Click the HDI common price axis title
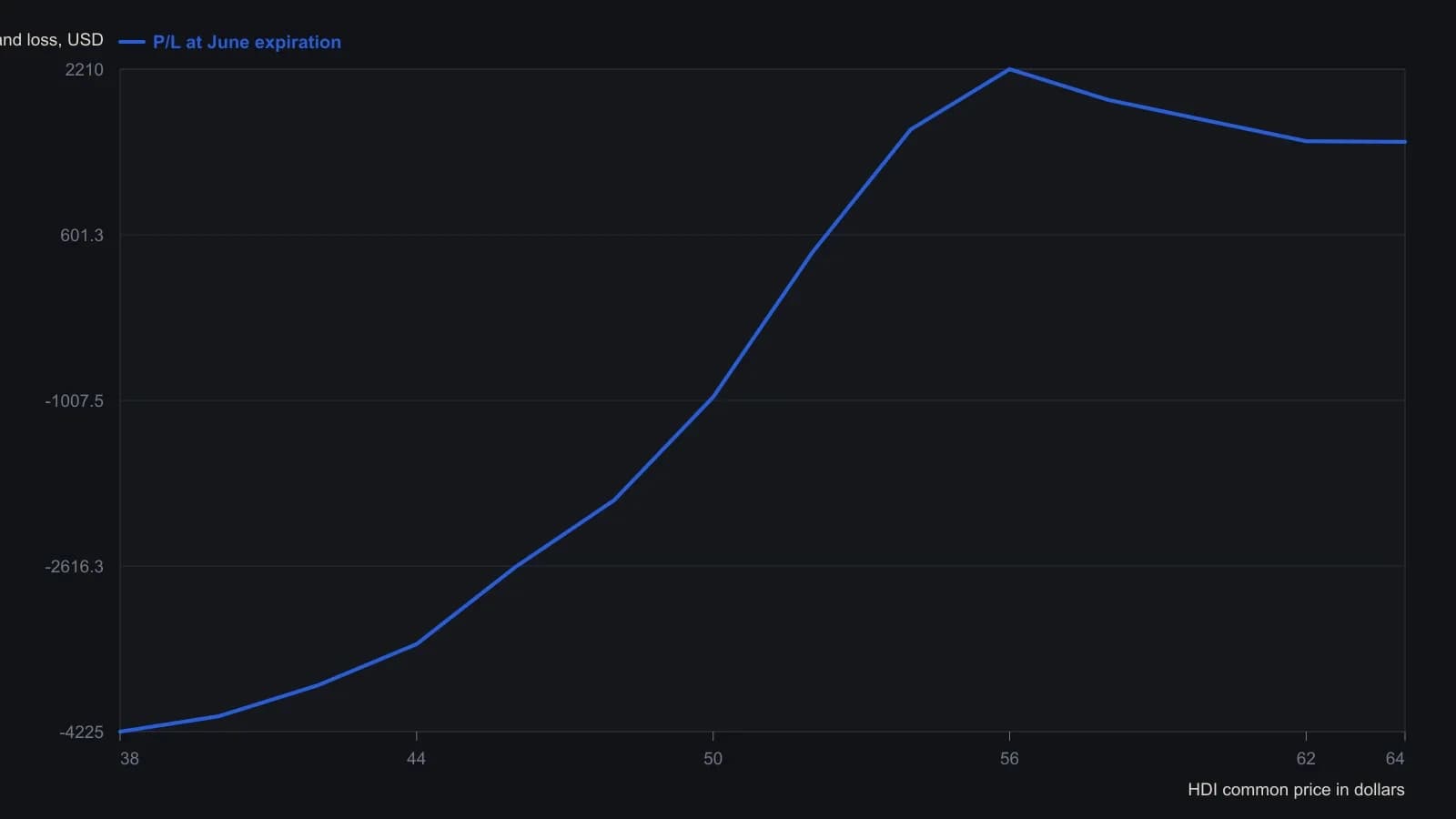 (x=1296, y=790)
